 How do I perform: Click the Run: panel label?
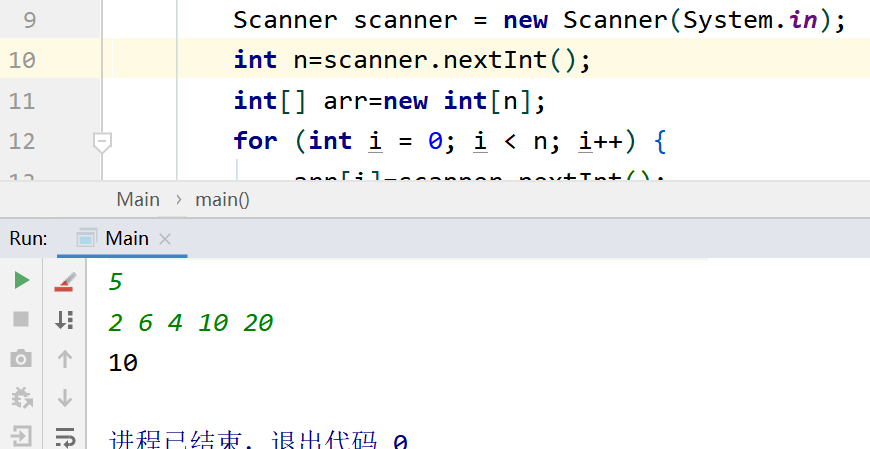pyautogui.click(x=28, y=239)
